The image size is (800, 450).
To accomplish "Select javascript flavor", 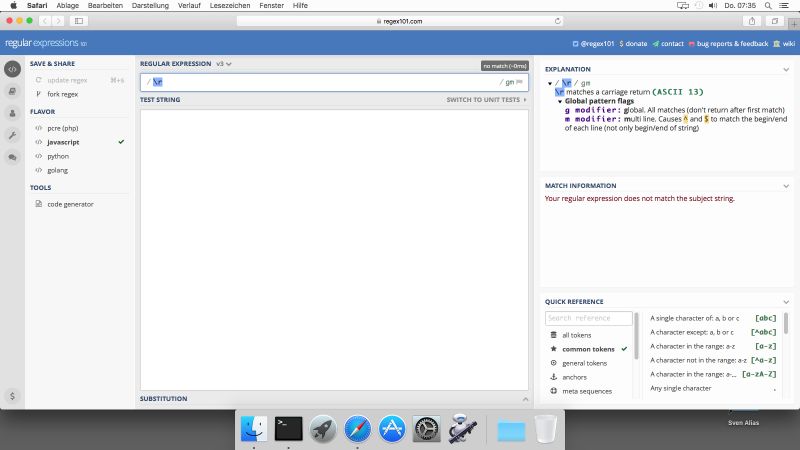I will (80, 142).
